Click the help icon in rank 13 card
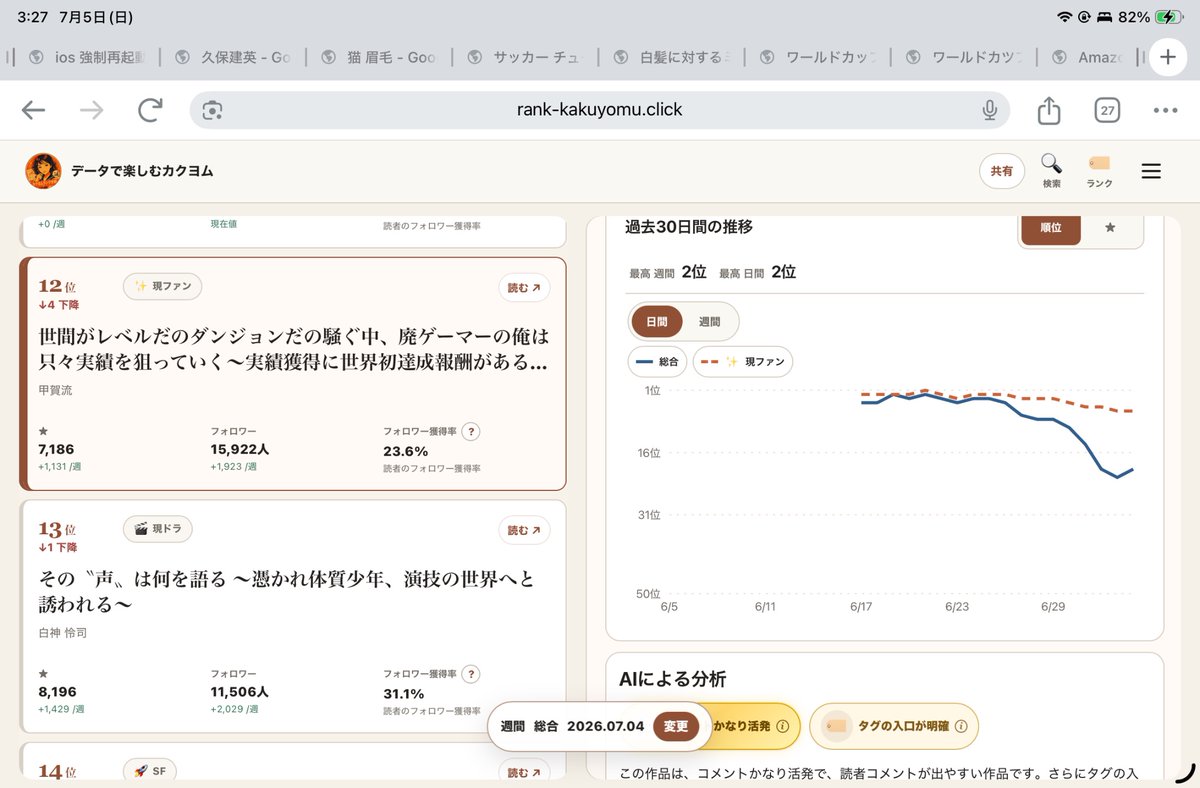This screenshot has width=1200, height=788. [471, 674]
